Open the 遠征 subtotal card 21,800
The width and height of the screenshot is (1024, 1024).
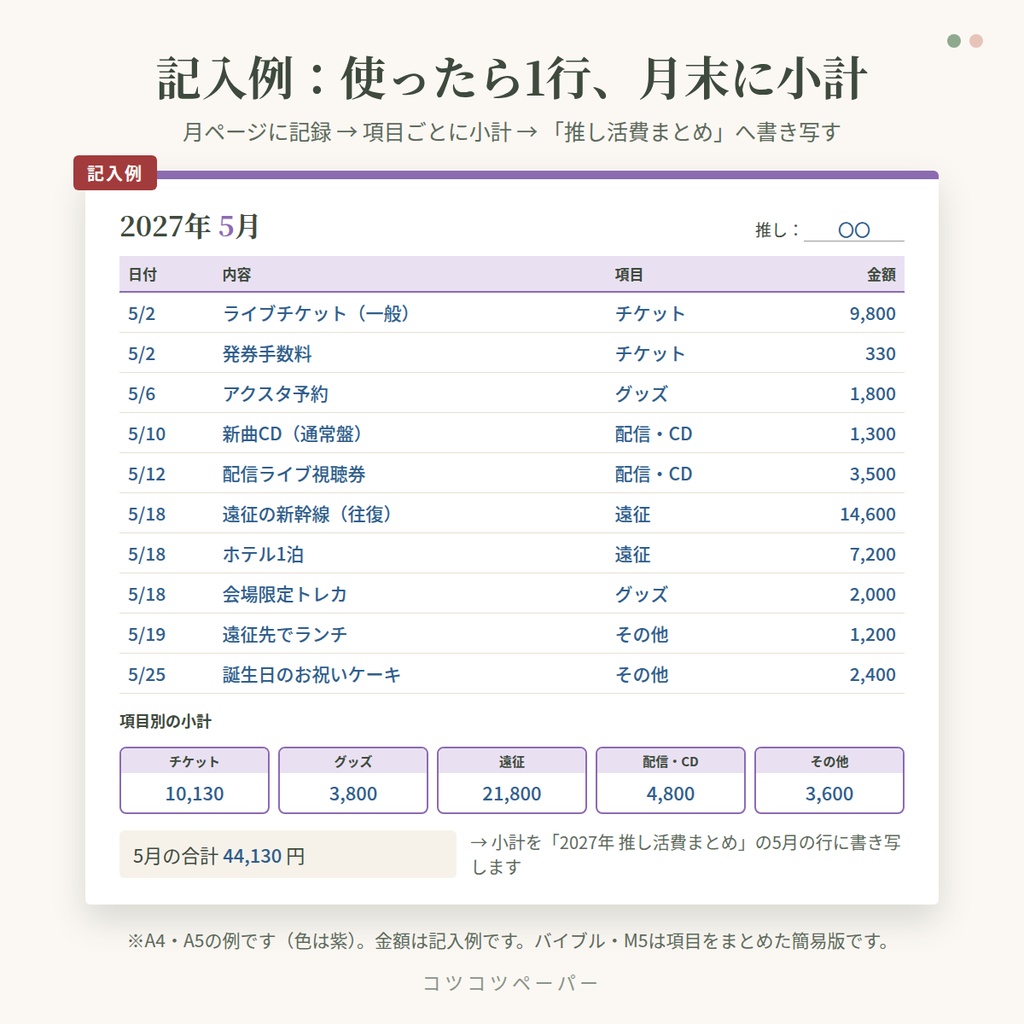pos(512,780)
